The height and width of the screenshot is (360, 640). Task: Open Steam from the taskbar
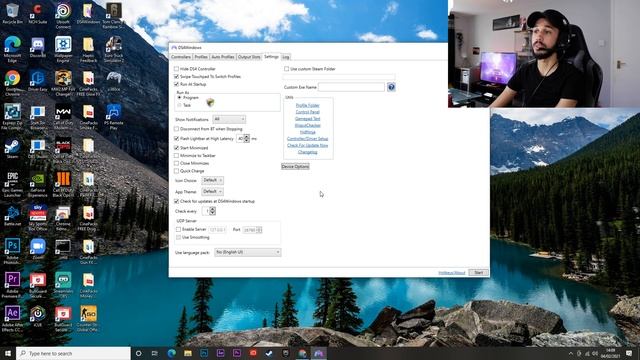pos(269,353)
